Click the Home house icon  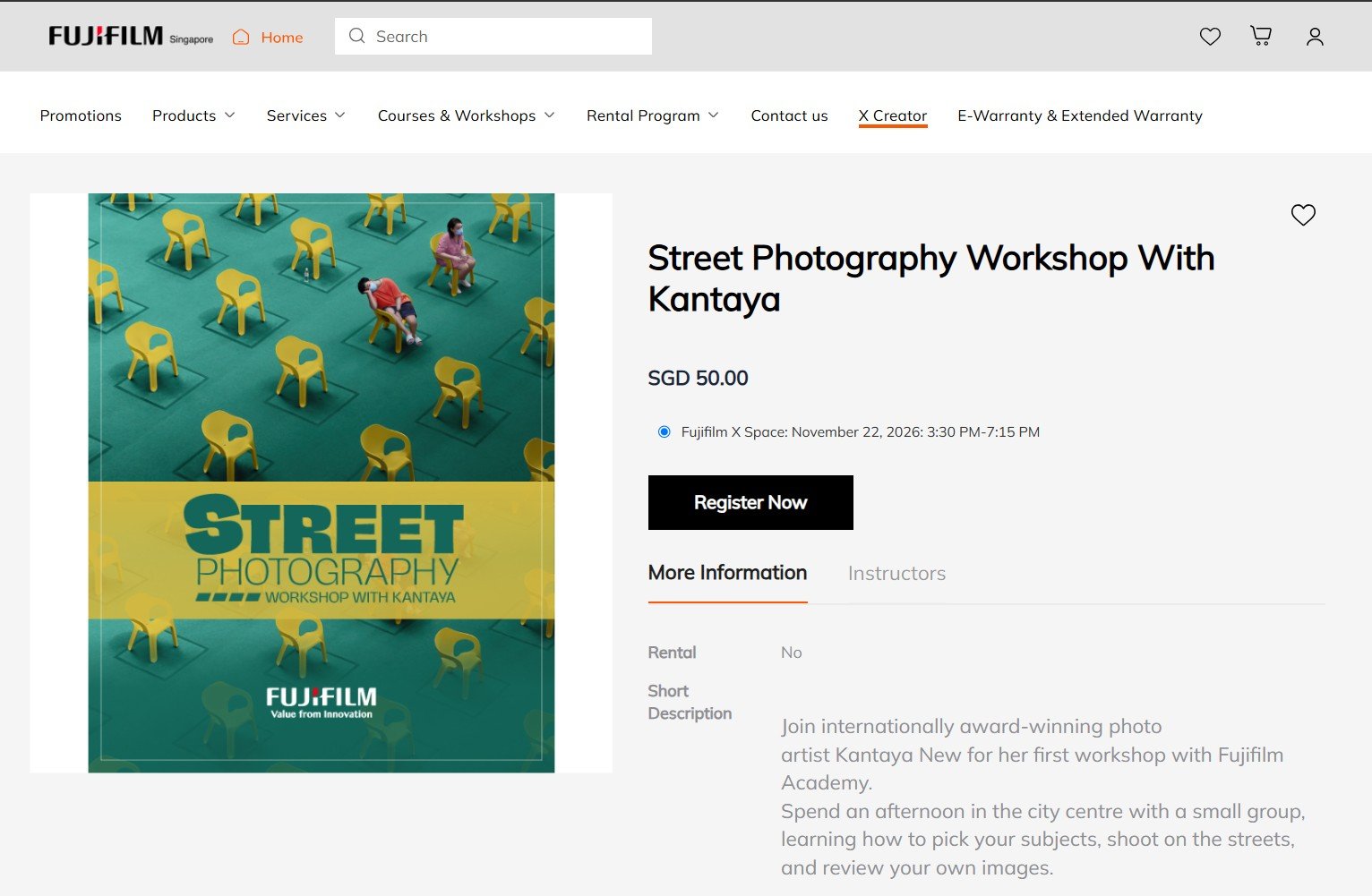click(241, 37)
